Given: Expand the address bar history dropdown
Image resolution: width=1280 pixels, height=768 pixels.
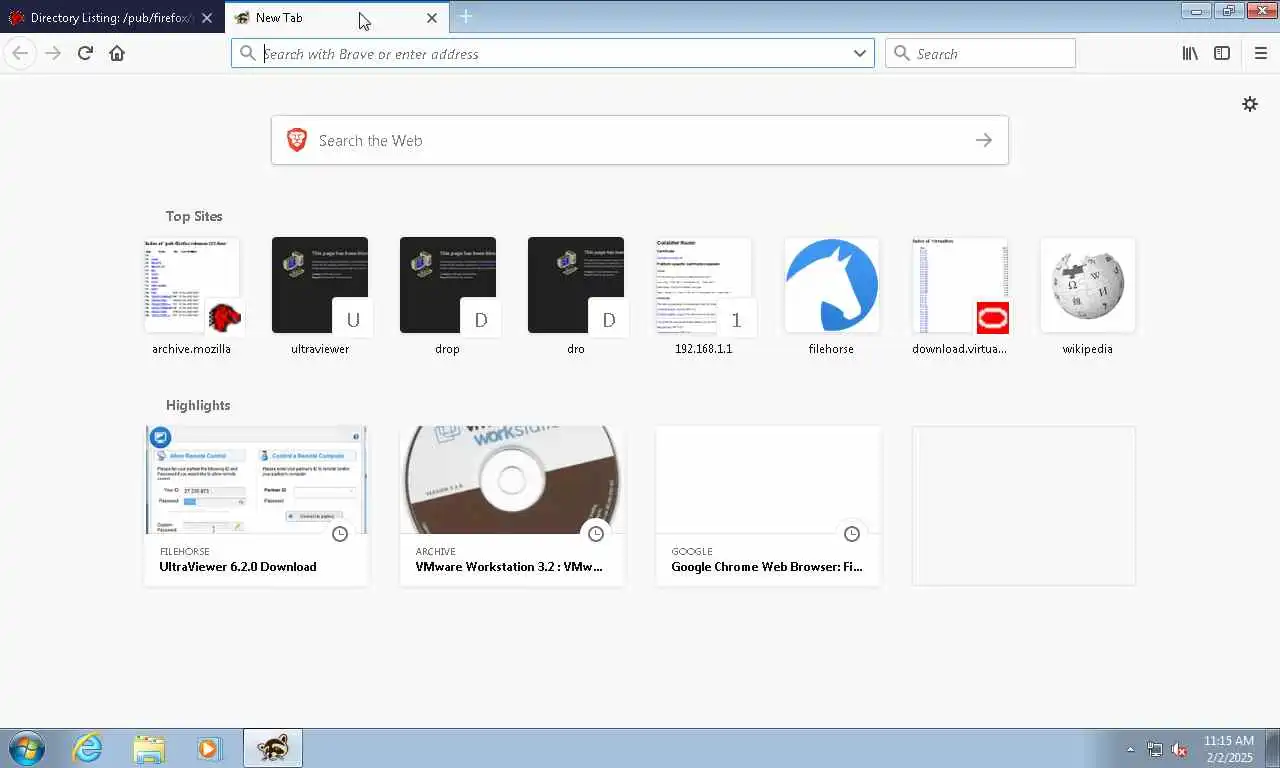Looking at the screenshot, I should click(x=859, y=53).
